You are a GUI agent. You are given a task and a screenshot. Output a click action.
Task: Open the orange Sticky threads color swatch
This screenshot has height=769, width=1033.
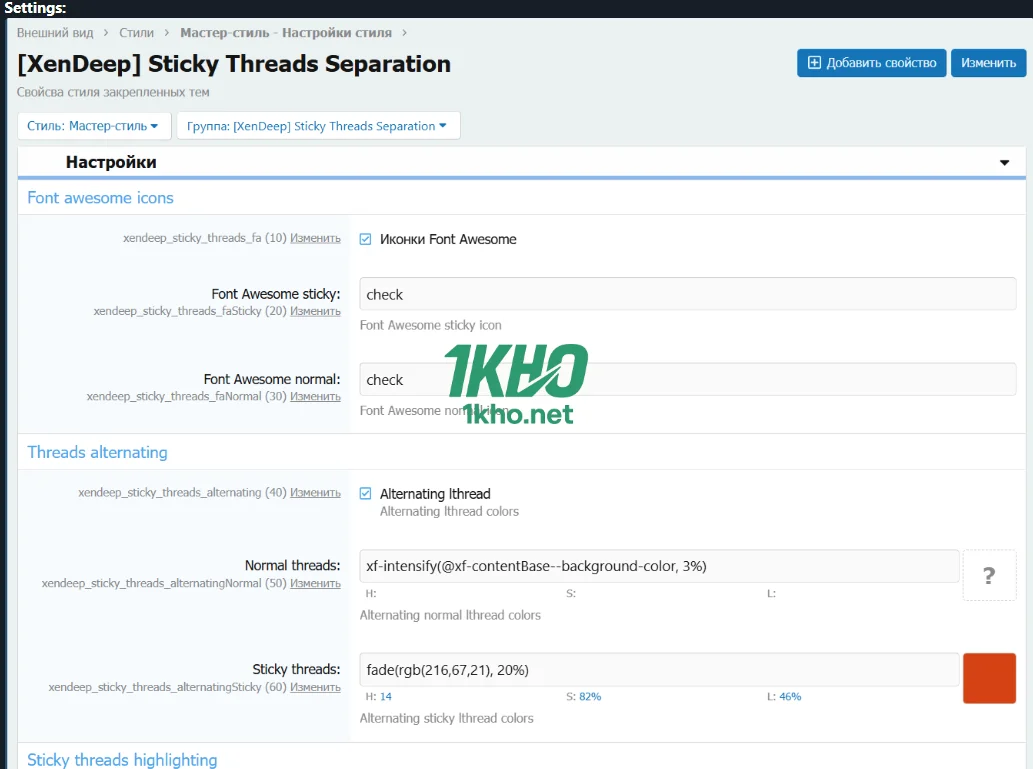tap(989, 678)
